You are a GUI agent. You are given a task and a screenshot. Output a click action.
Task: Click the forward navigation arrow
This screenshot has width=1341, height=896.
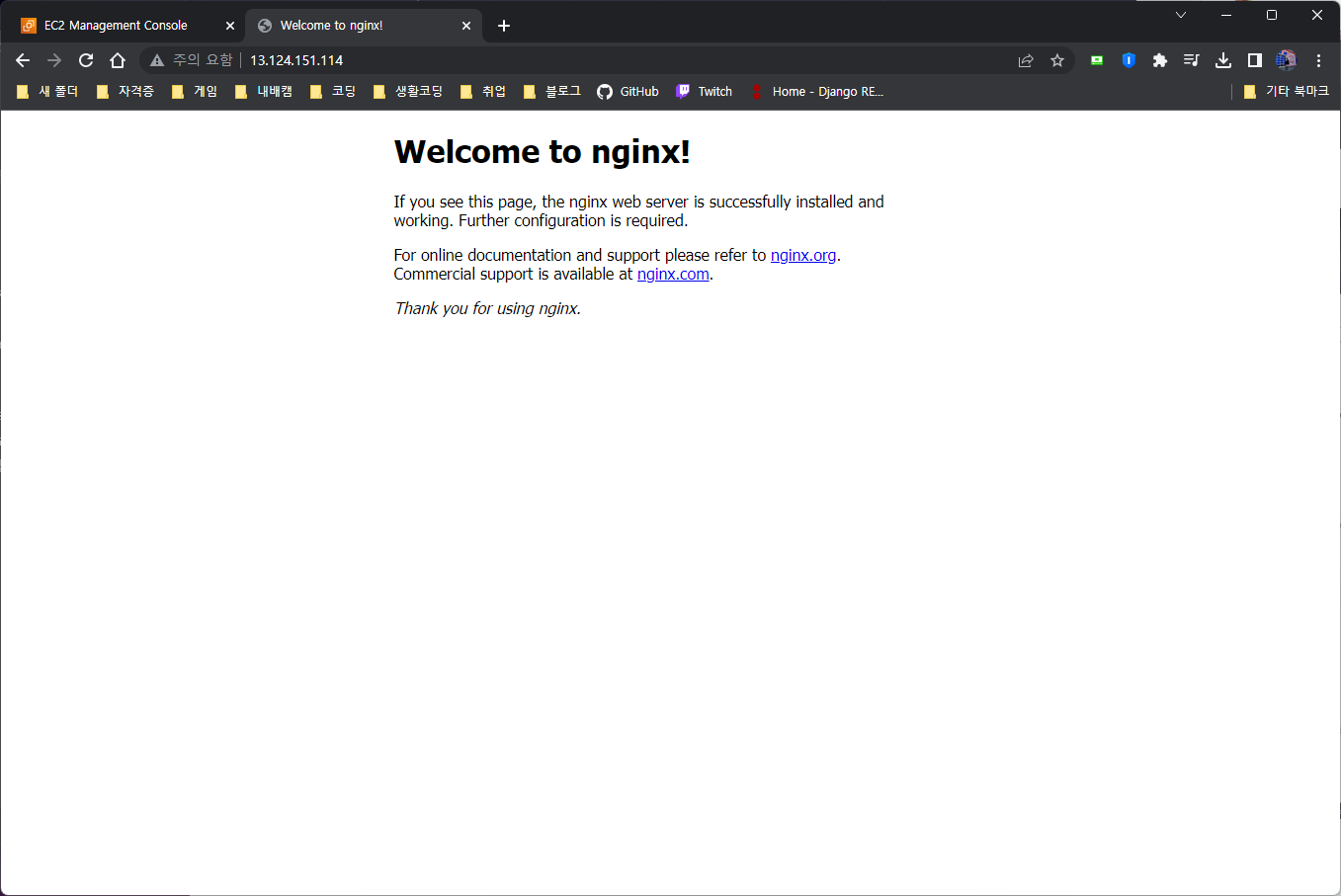[x=54, y=60]
